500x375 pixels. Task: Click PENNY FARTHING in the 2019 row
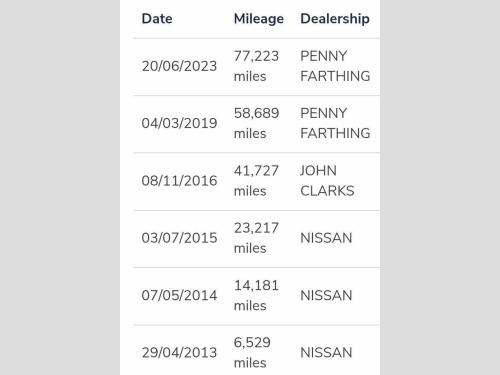(335, 123)
